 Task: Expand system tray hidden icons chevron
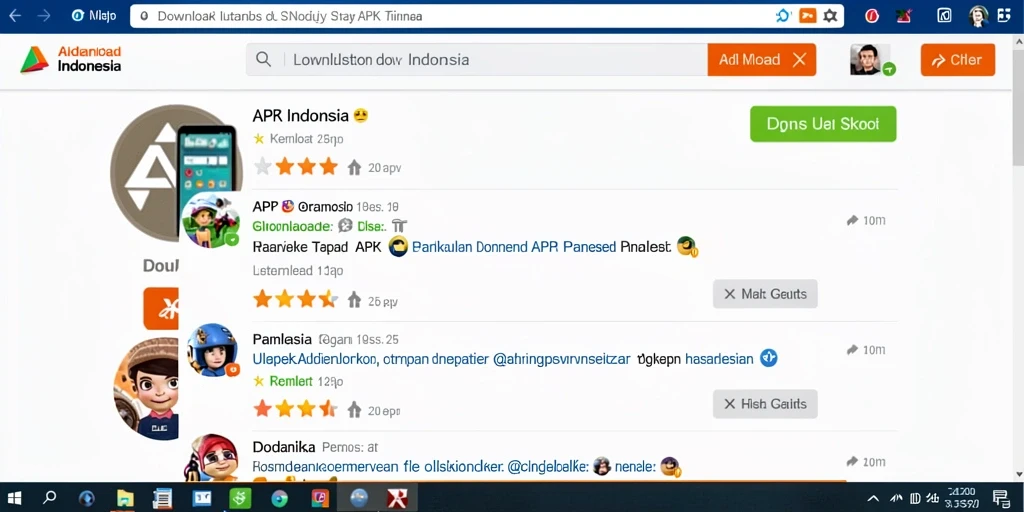(x=872, y=498)
